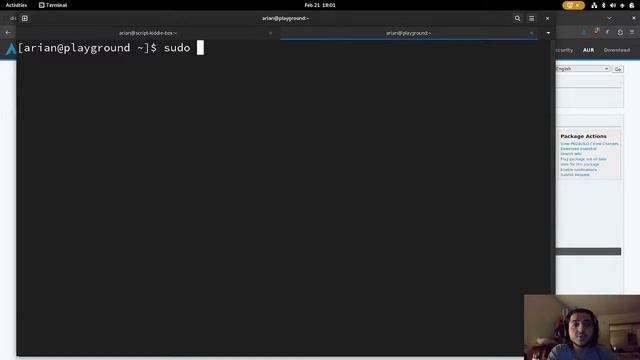This screenshot has height=360, width=640.
Task: Click the Enable notifications link
Action: click(x=578, y=169)
